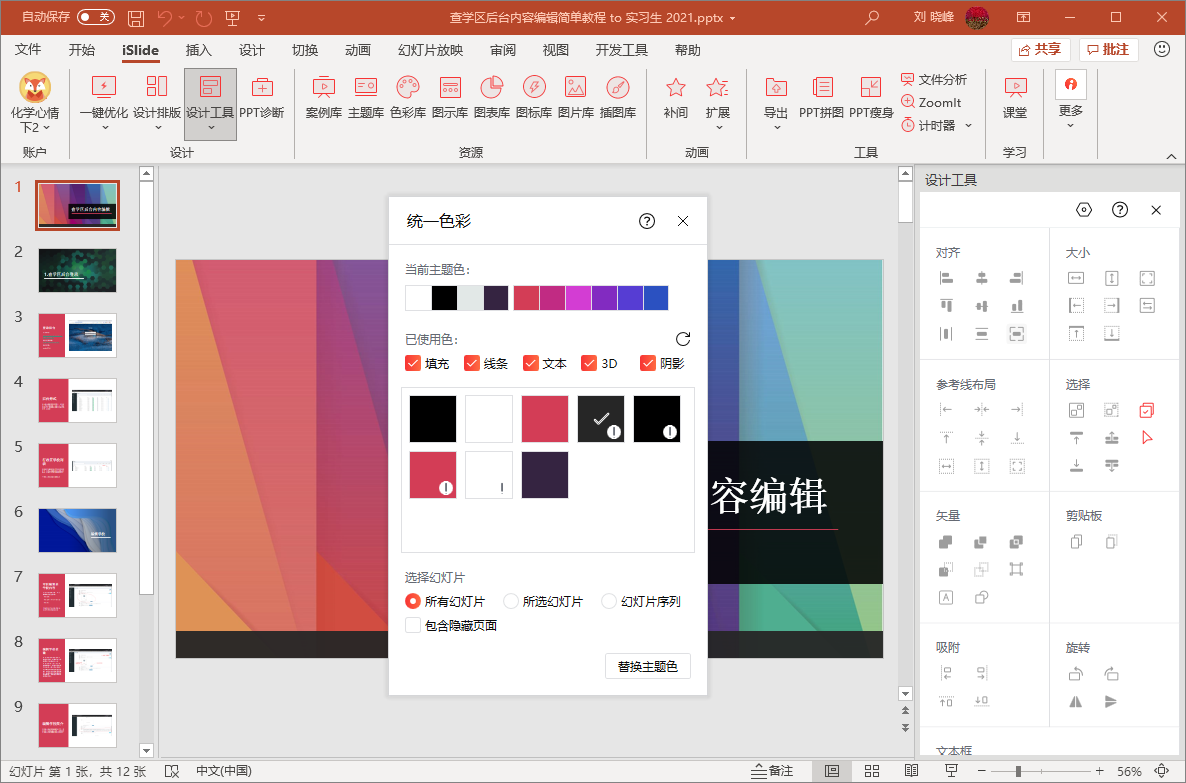Launch PPT诊断 diagnosis tool
This screenshot has width=1186, height=783.
(x=262, y=98)
